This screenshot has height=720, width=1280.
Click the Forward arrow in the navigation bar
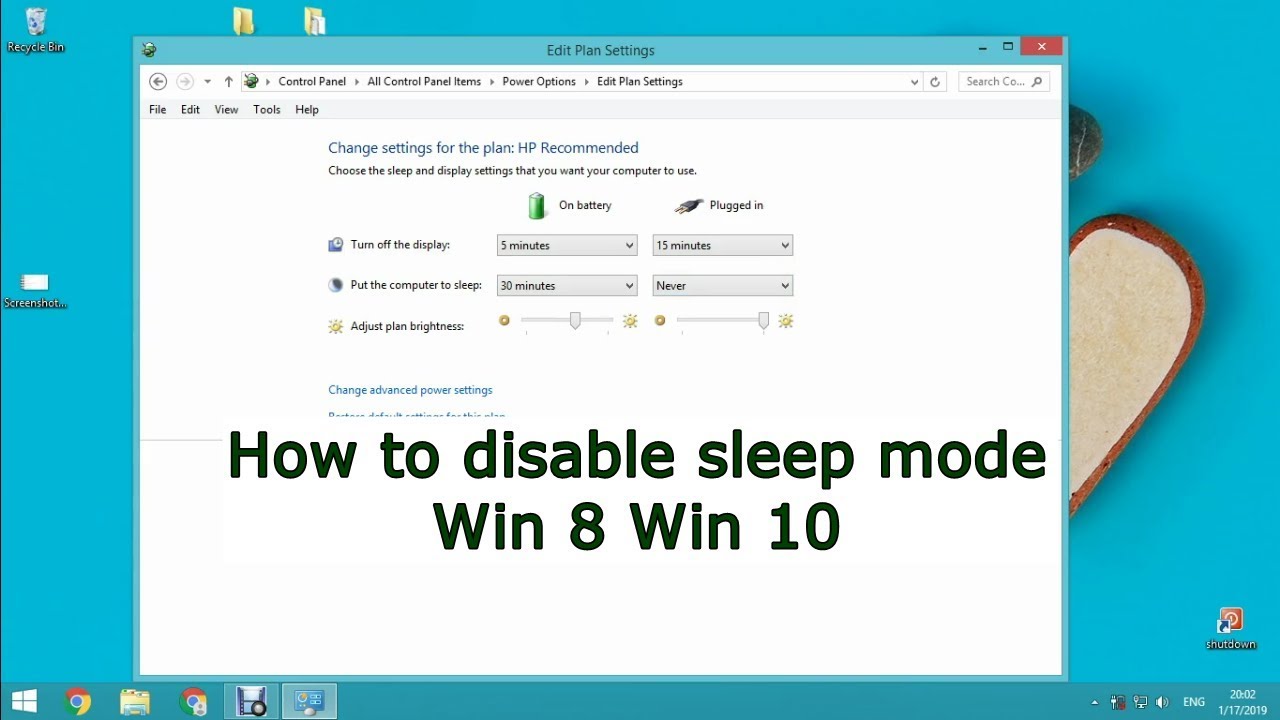[x=185, y=82]
